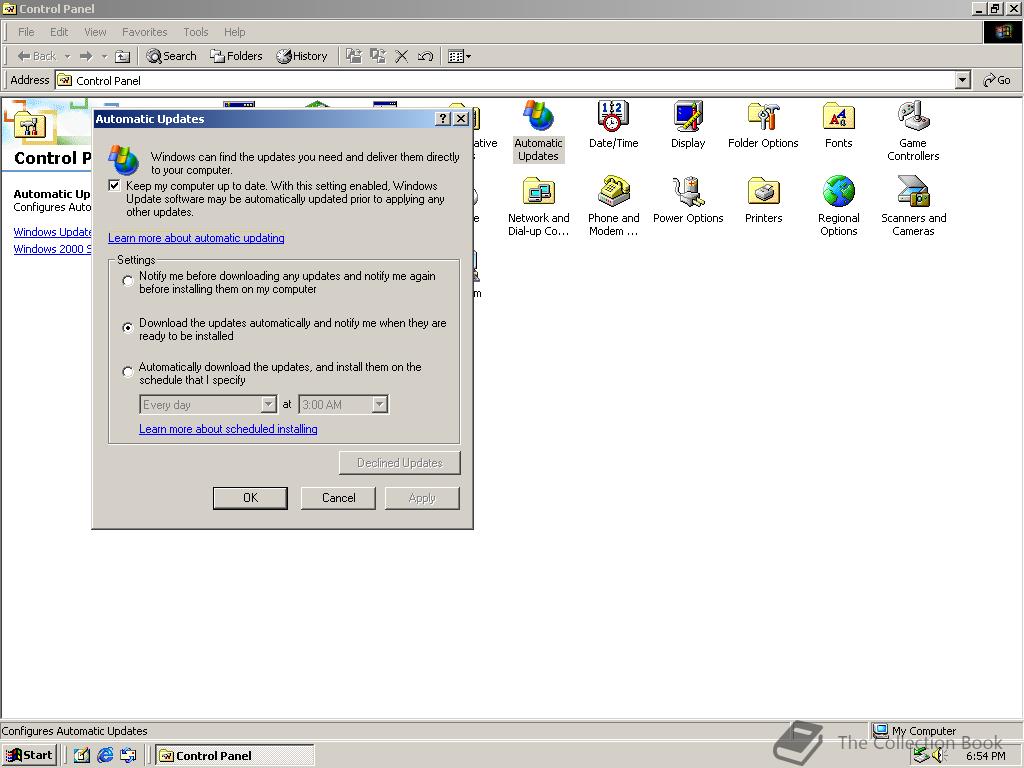This screenshot has width=1024, height=768.
Task: Open the Edit menu
Action: coord(59,32)
